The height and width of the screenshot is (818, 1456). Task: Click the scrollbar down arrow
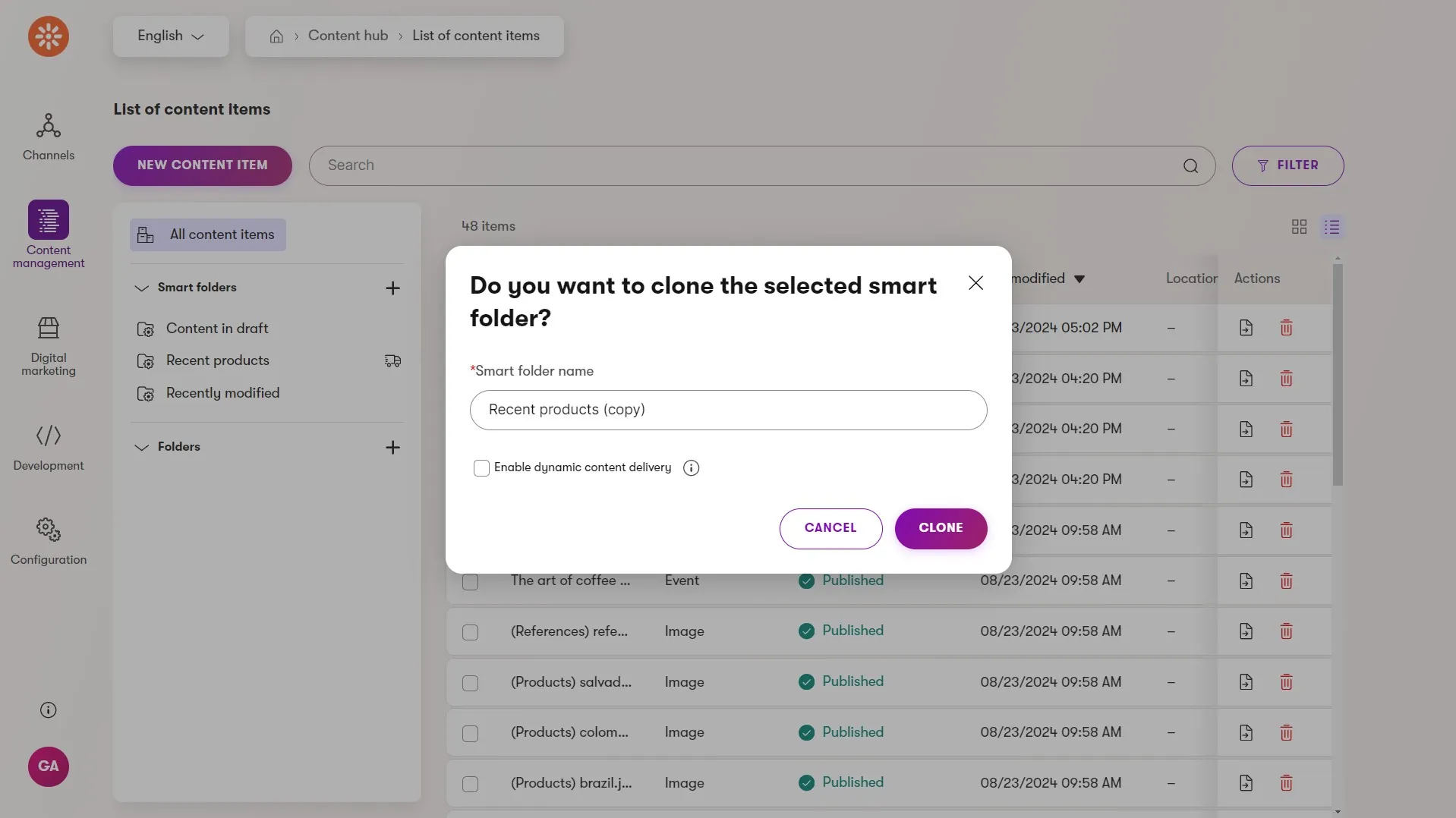pos(1338,812)
